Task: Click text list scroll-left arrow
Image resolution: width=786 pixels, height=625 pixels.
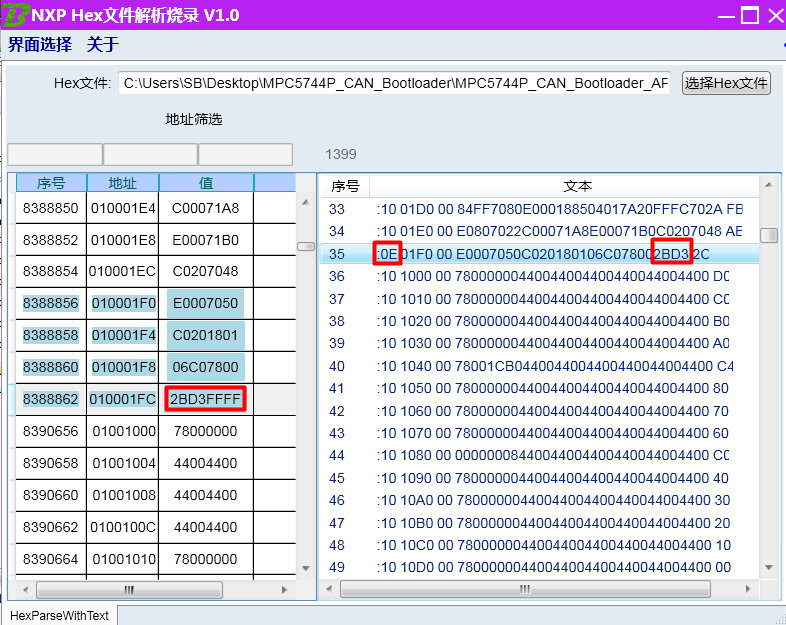Action: coord(329,589)
